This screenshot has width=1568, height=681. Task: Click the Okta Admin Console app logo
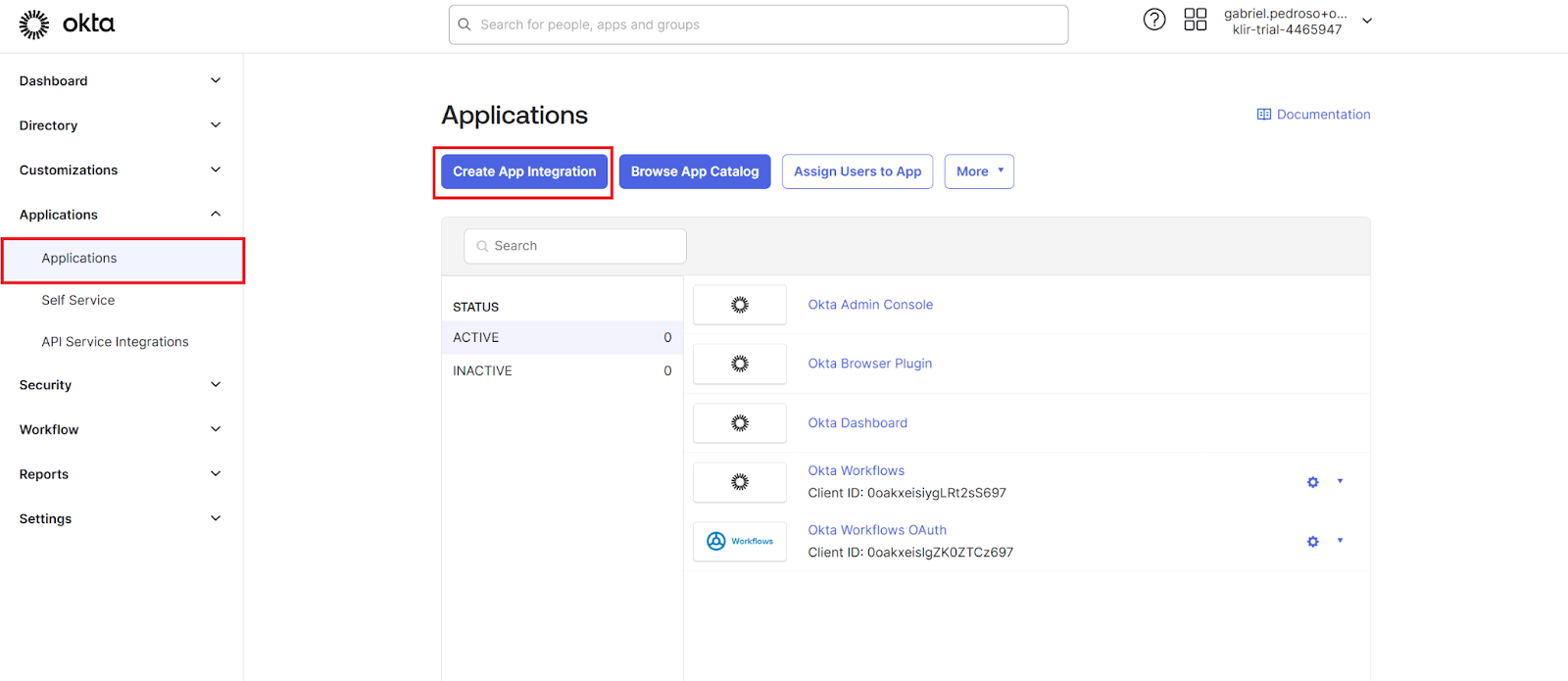tap(740, 305)
